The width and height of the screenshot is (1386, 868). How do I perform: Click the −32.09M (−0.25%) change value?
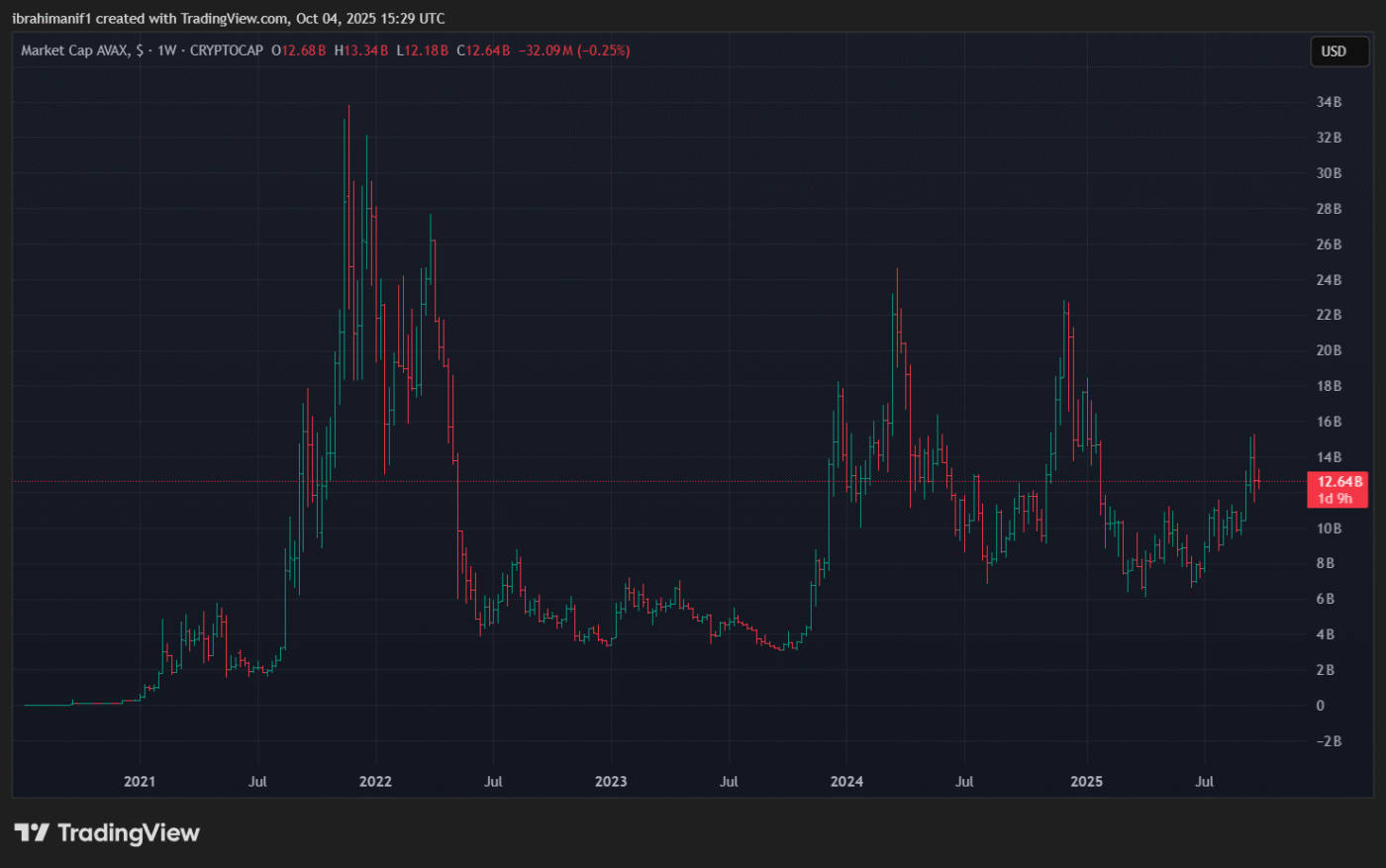[573, 50]
